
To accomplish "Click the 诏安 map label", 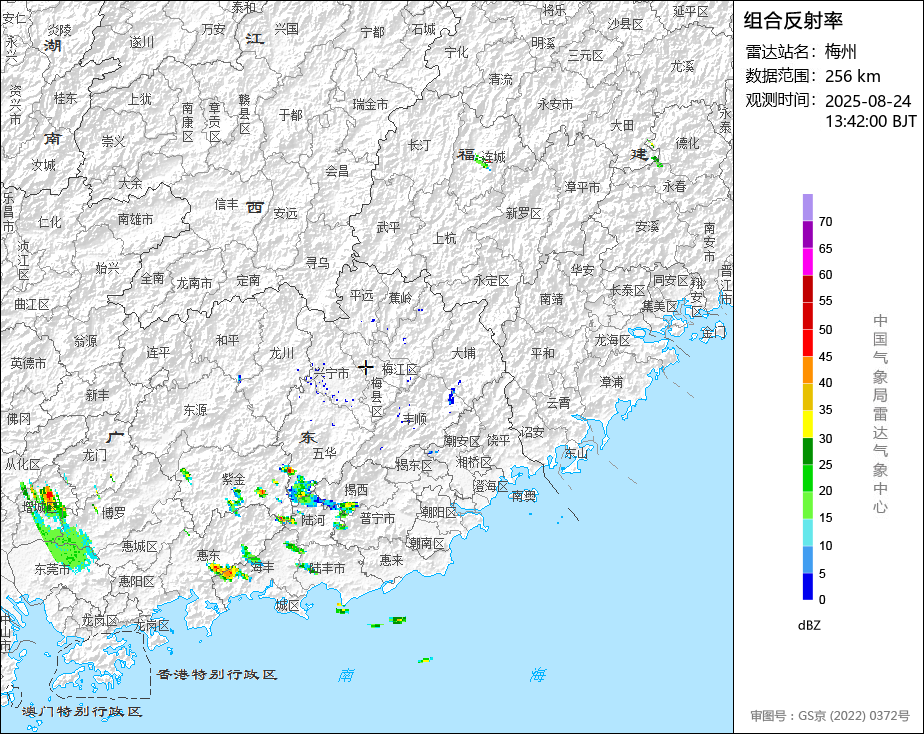I will click(x=532, y=432).
